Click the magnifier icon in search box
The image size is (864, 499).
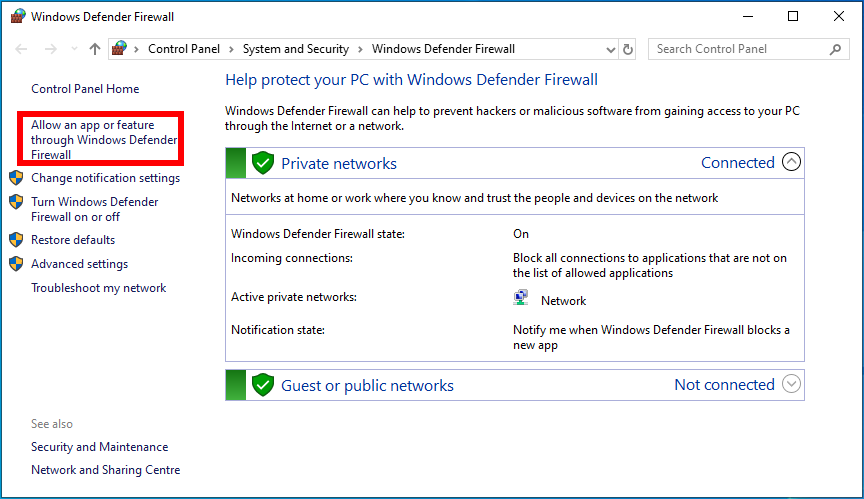click(x=835, y=49)
